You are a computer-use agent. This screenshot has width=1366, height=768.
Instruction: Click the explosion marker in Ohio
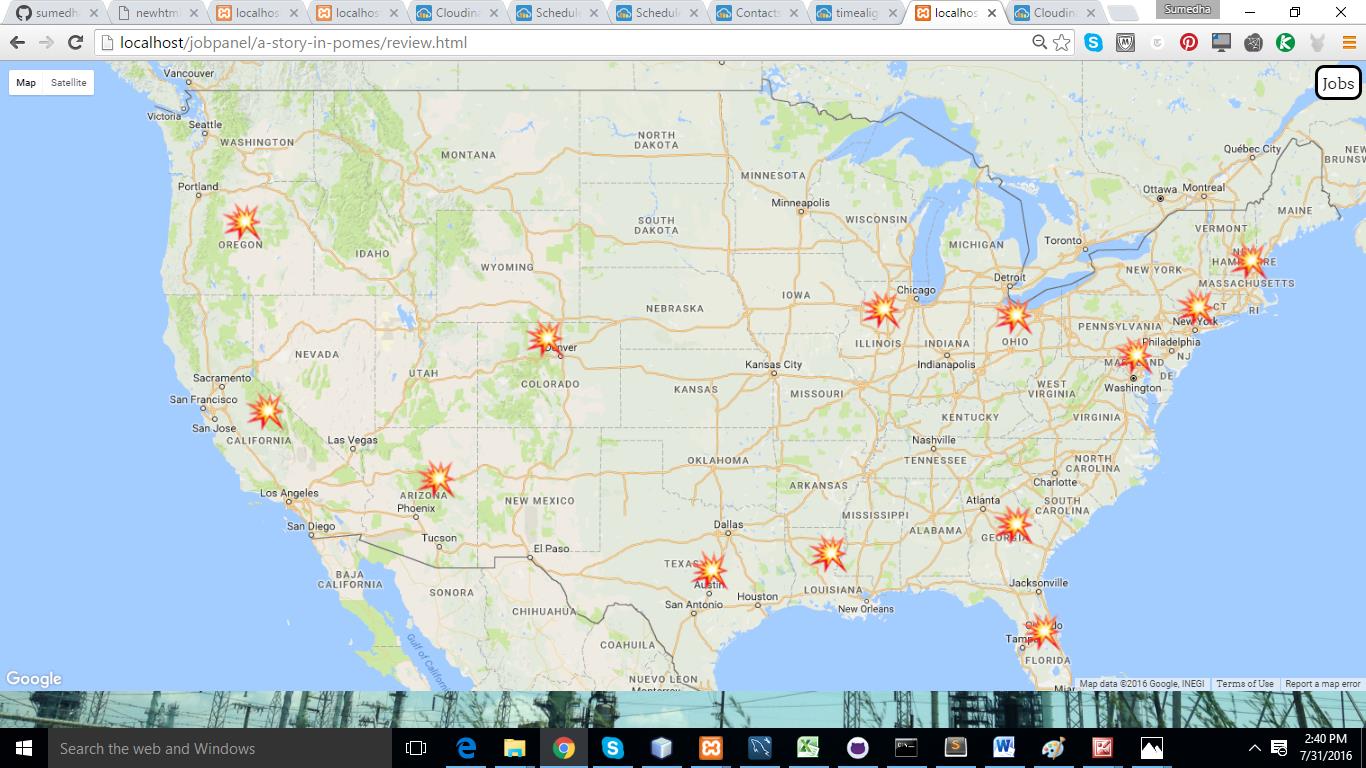[x=1014, y=316]
